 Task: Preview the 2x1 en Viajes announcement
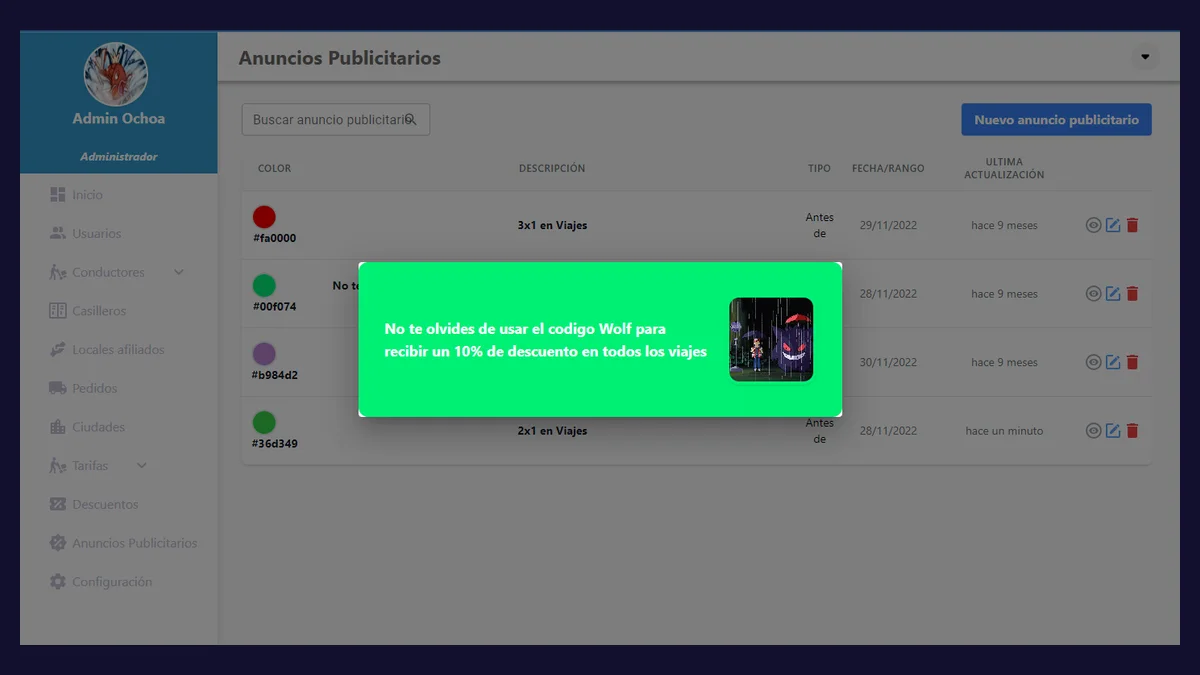coord(1093,431)
